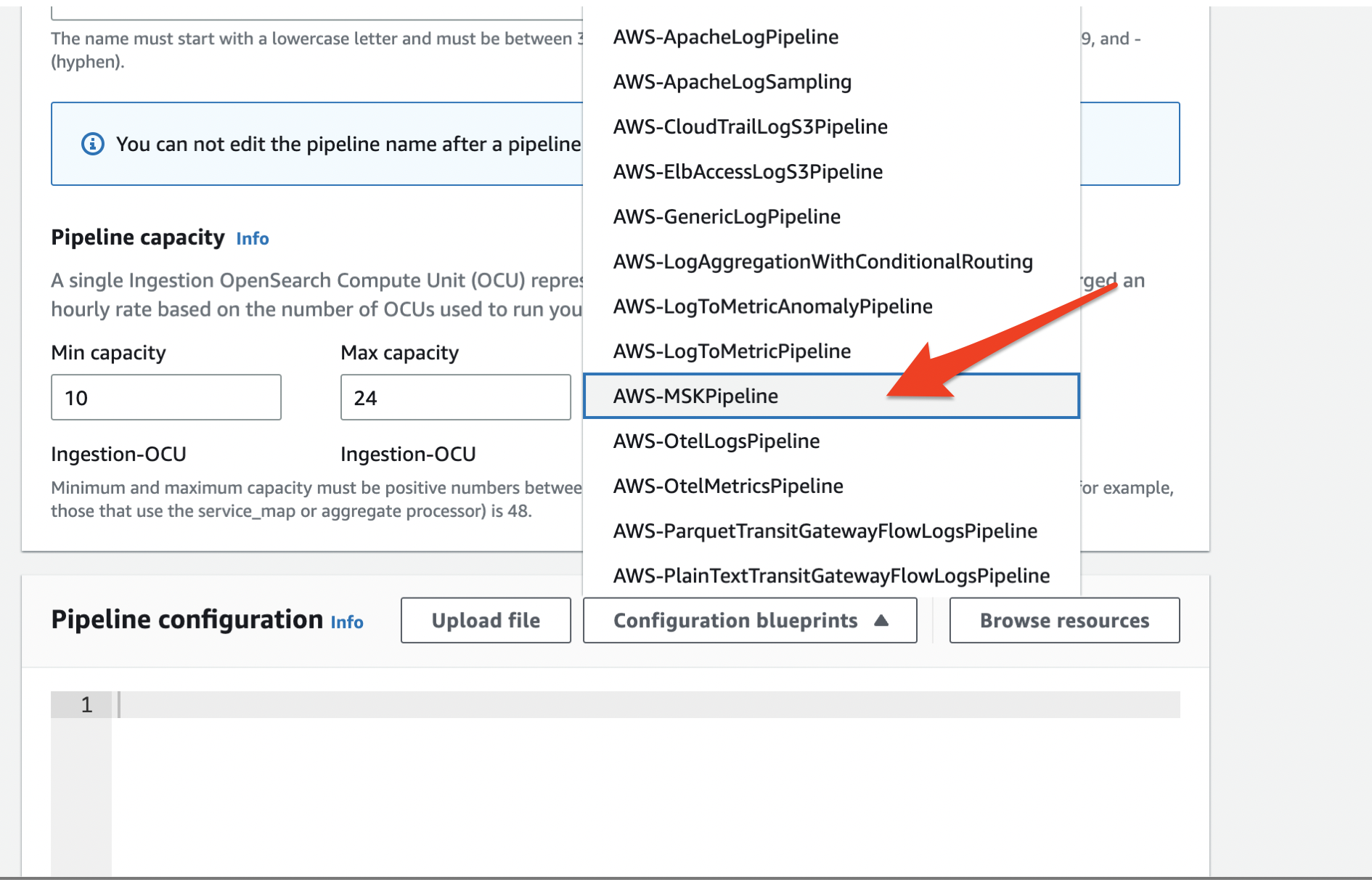1372x880 pixels.
Task: Choose the AWS-MSKPipeline blueprint
Action: tap(831, 396)
